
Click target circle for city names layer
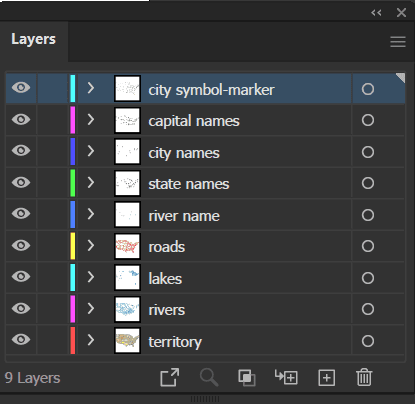coord(368,152)
